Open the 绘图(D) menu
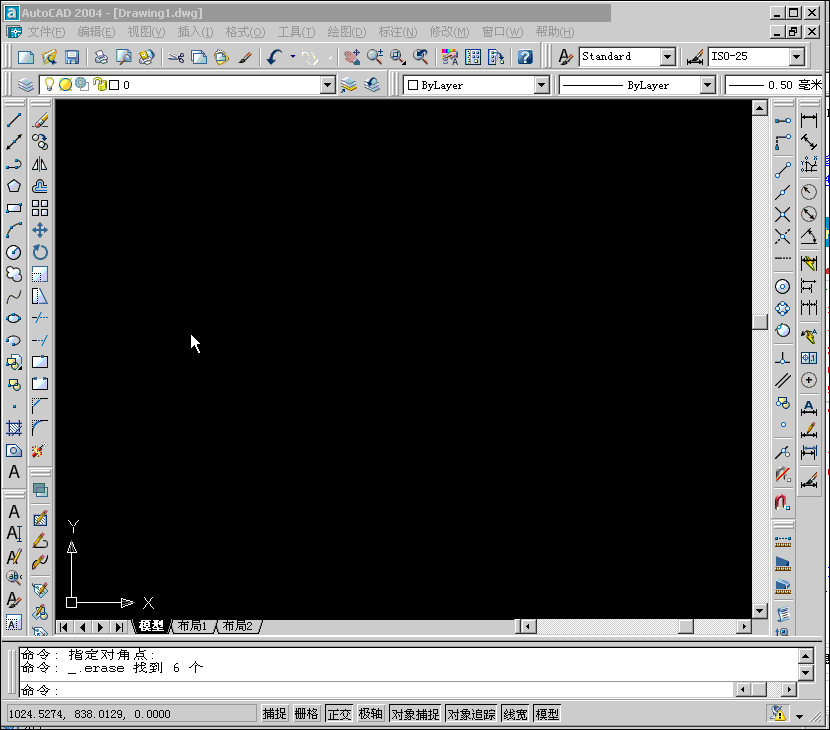 [x=347, y=32]
